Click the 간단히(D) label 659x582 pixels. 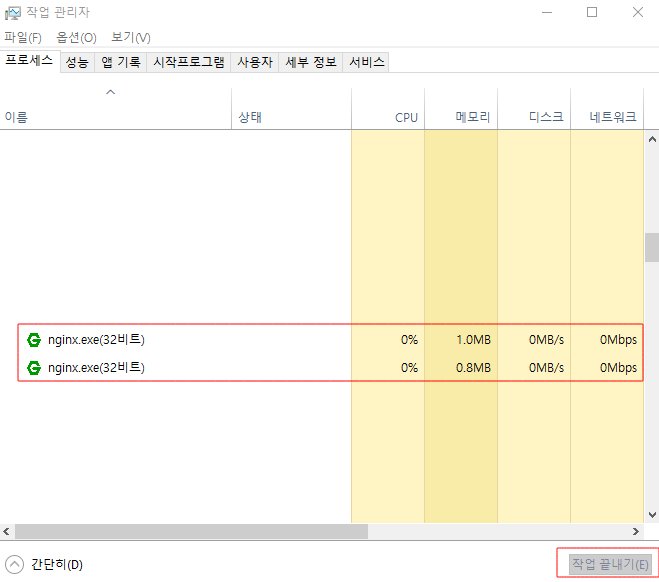pos(57,564)
